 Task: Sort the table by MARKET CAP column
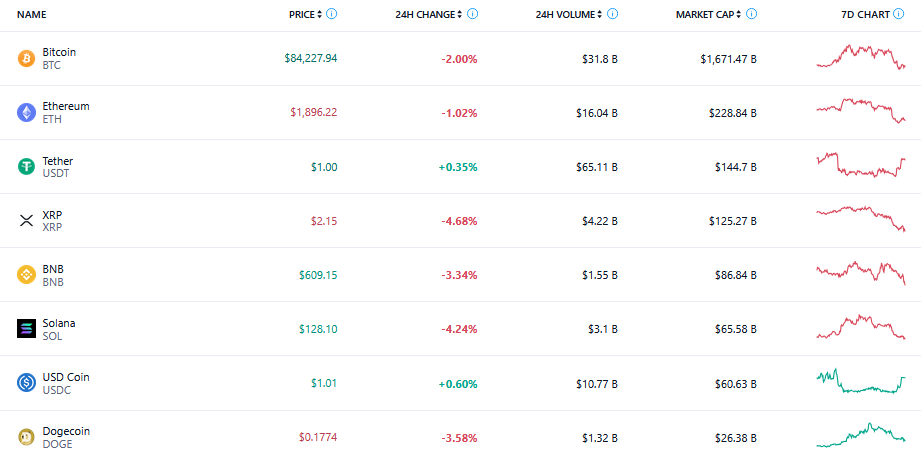click(x=708, y=15)
